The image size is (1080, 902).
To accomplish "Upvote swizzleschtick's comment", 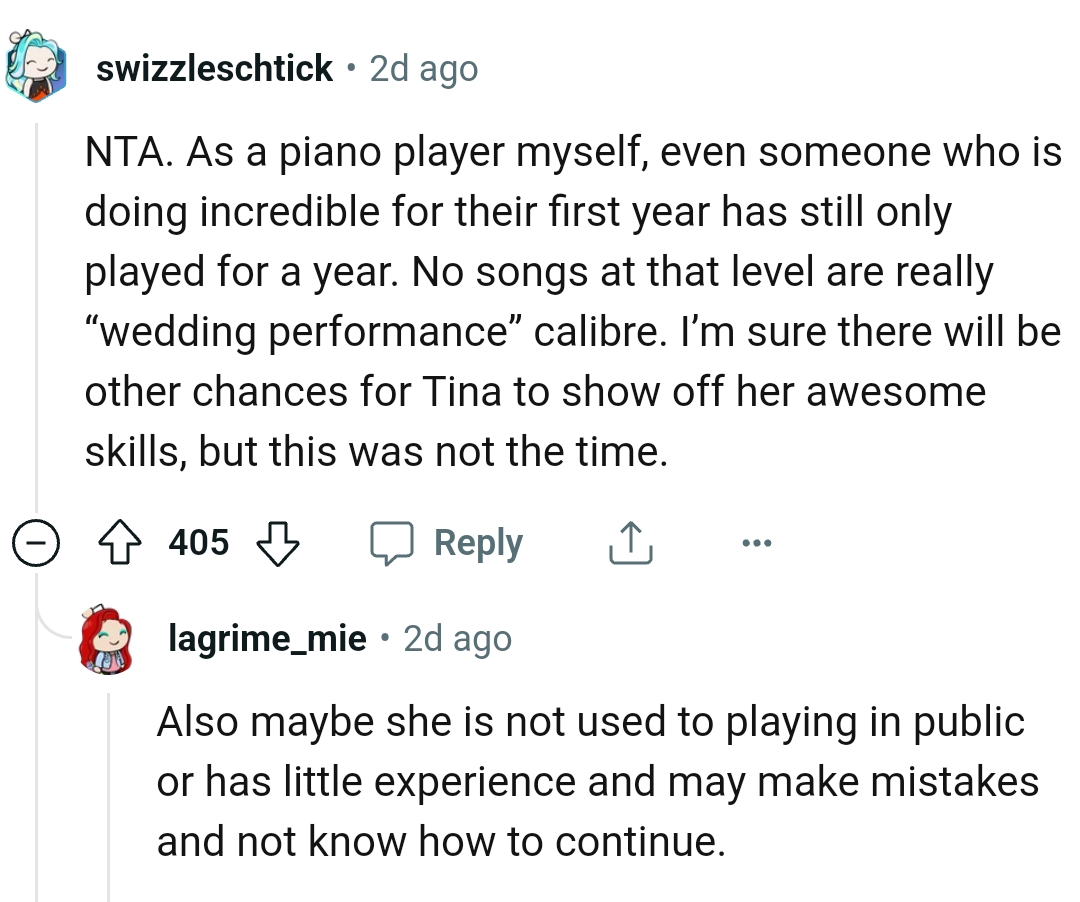I will click(x=120, y=542).
